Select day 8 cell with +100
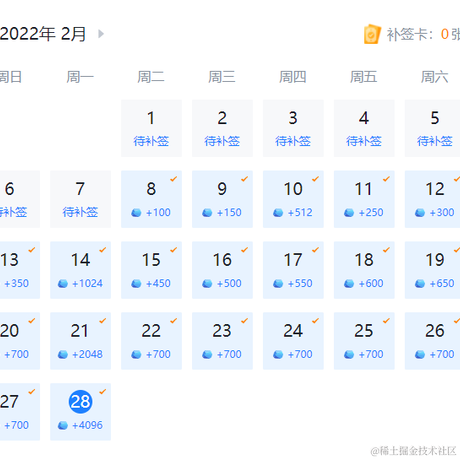Viewport: 460px width, 460px height. pyautogui.click(x=151, y=199)
